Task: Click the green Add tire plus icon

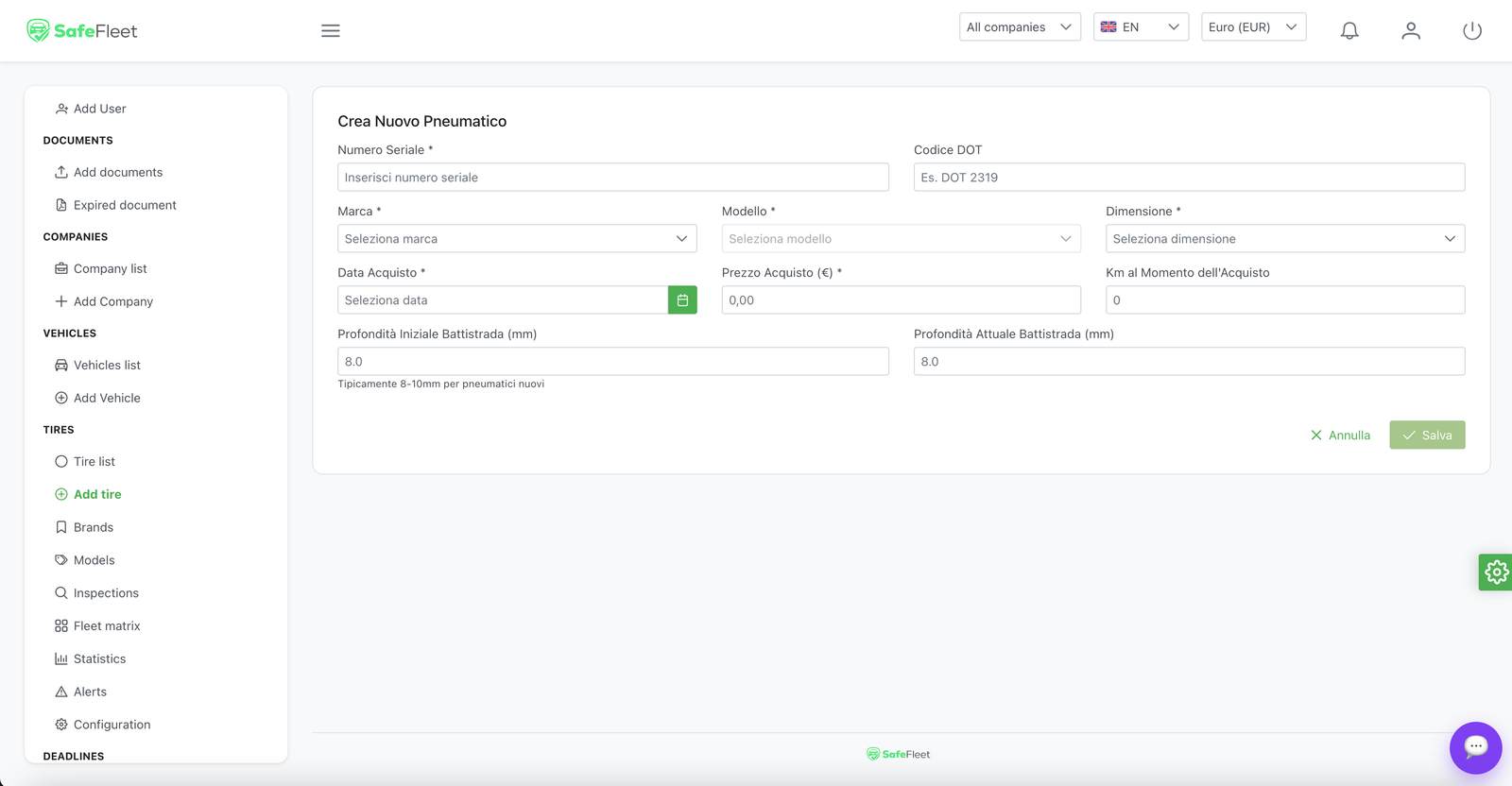Action: pyautogui.click(x=61, y=494)
